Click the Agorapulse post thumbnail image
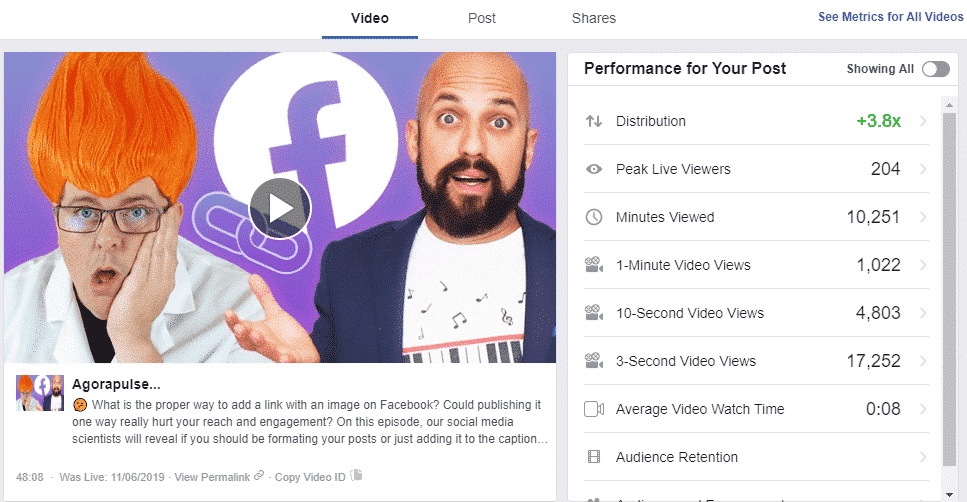The image size is (967, 502). 39,393
